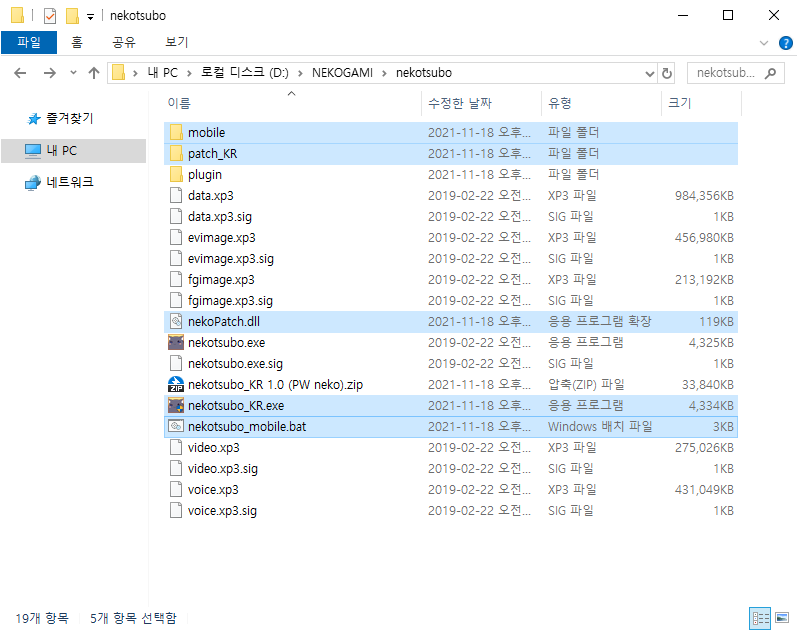Screen dimensions: 798x631
Task: Open the 파일 menu tab
Action: pyautogui.click(x=29, y=42)
